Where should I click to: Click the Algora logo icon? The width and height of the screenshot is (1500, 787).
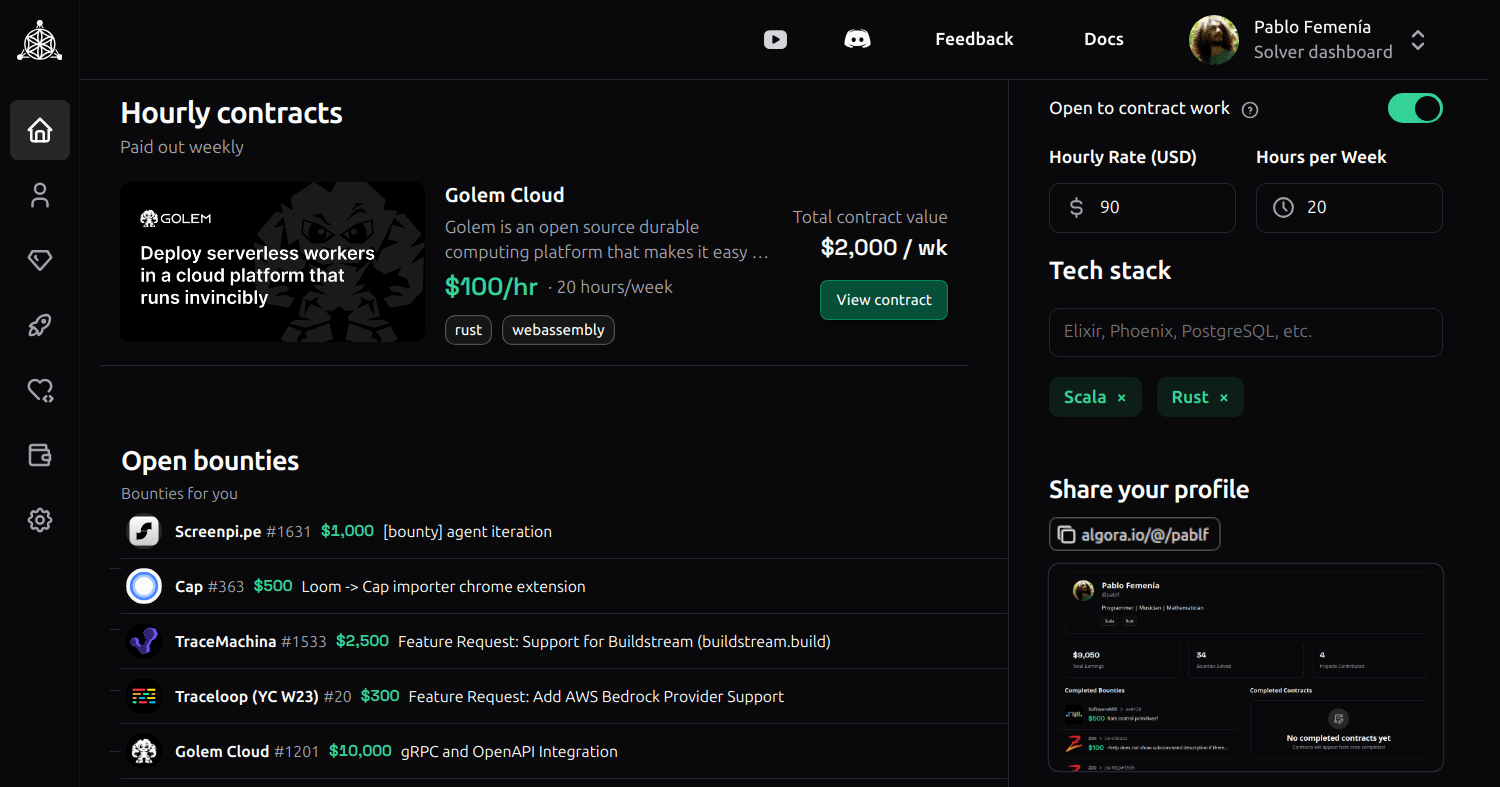click(x=39, y=40)
